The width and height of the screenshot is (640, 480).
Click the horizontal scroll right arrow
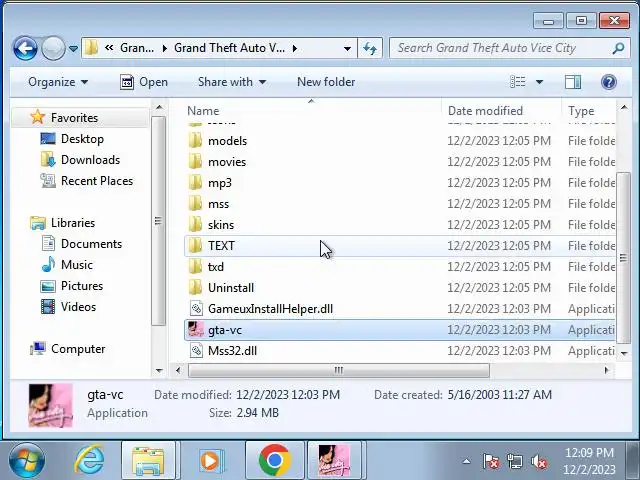(607, 371)
